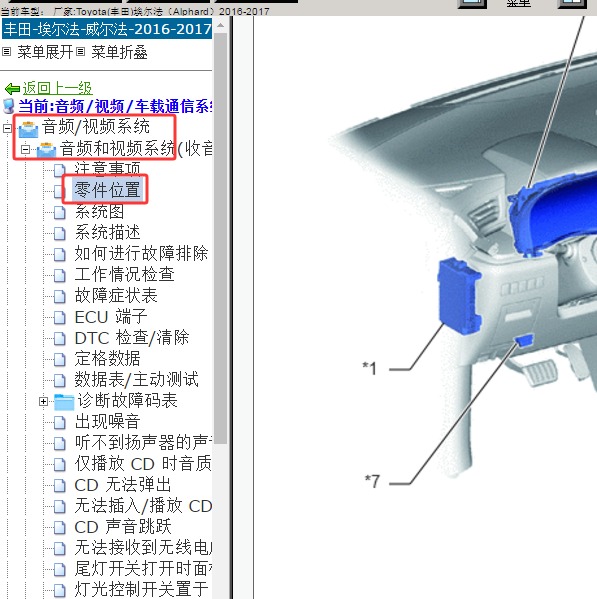Collapse the 音频/视频系统 tree node
Viewport: 597px width, 599px height.
coord(7,128)
